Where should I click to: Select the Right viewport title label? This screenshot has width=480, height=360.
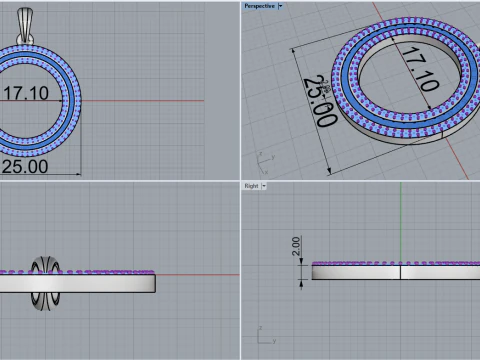pos(251,186)
